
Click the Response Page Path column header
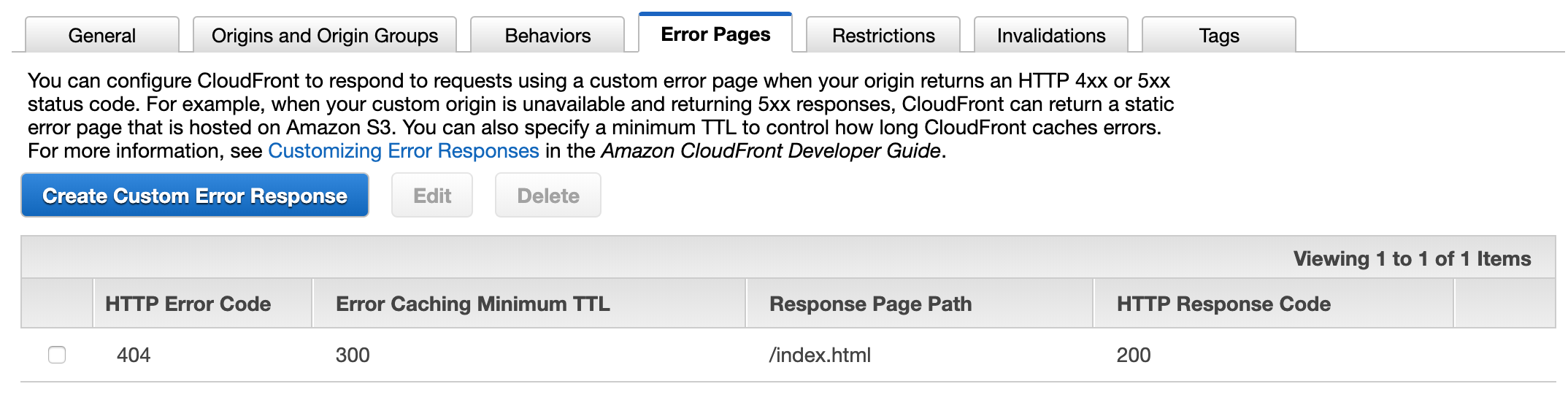coord(870,304)
